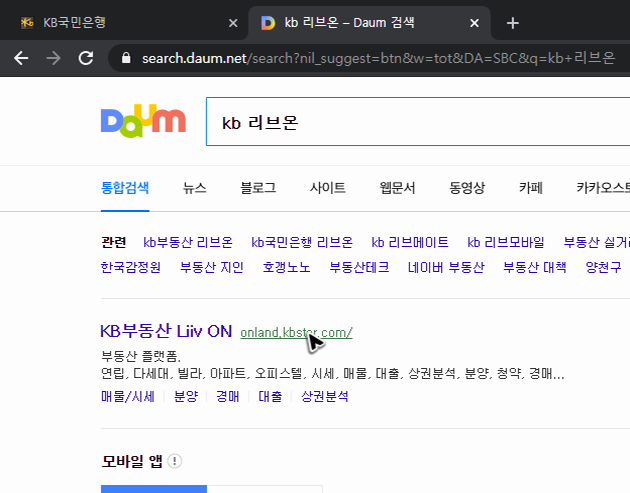Open the 카페 search tab
Screen dimensions: 630x493
click(531, 188)
